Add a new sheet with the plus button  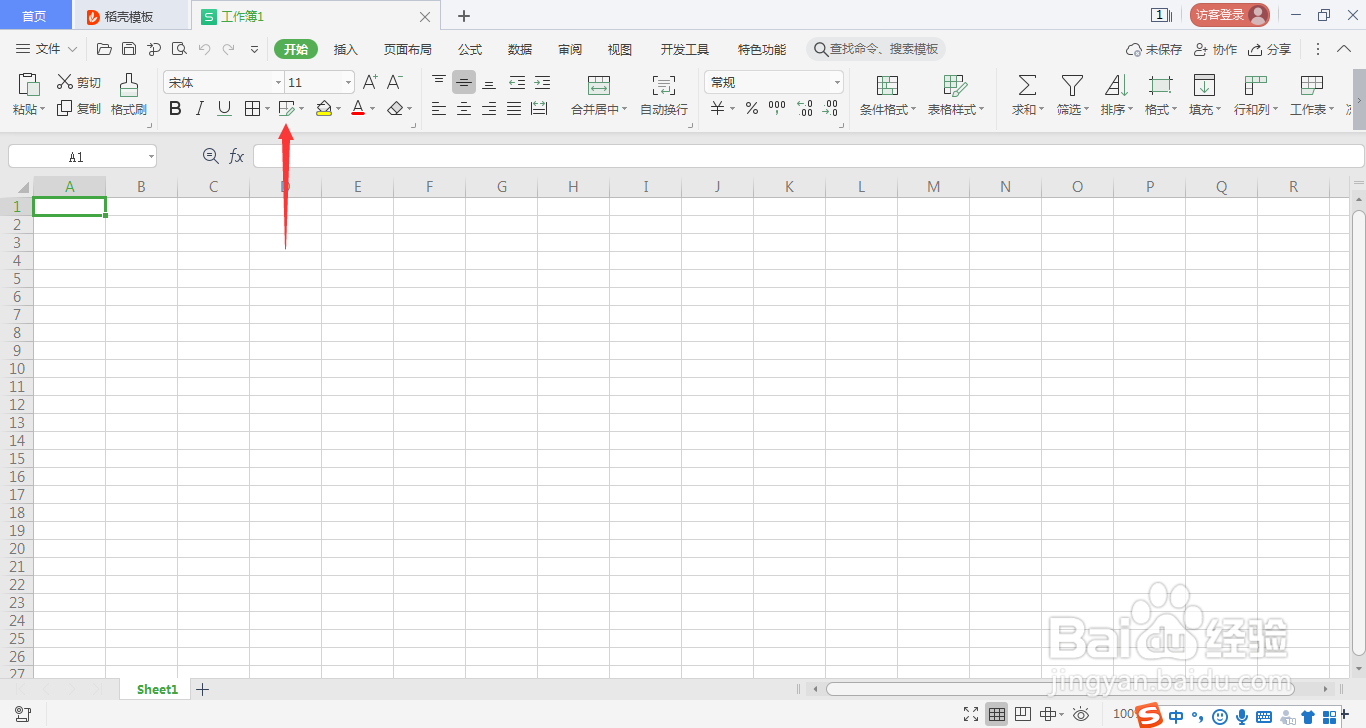click(202, 689)
